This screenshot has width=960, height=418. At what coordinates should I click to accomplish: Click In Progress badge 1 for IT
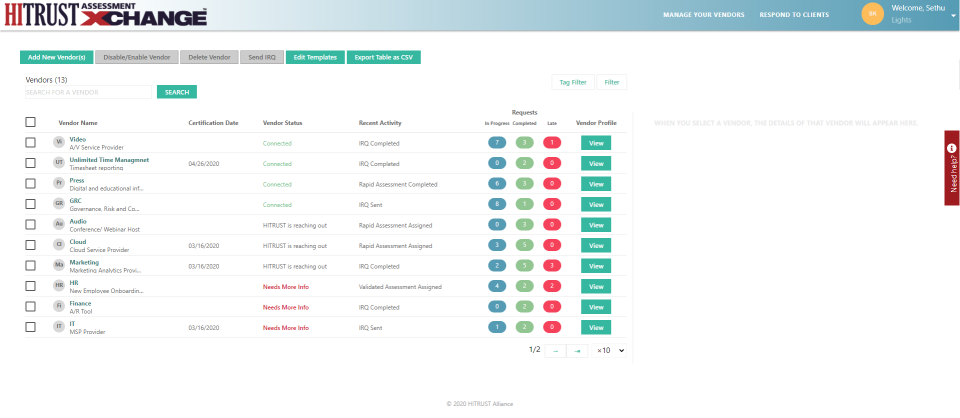[497, 327]
